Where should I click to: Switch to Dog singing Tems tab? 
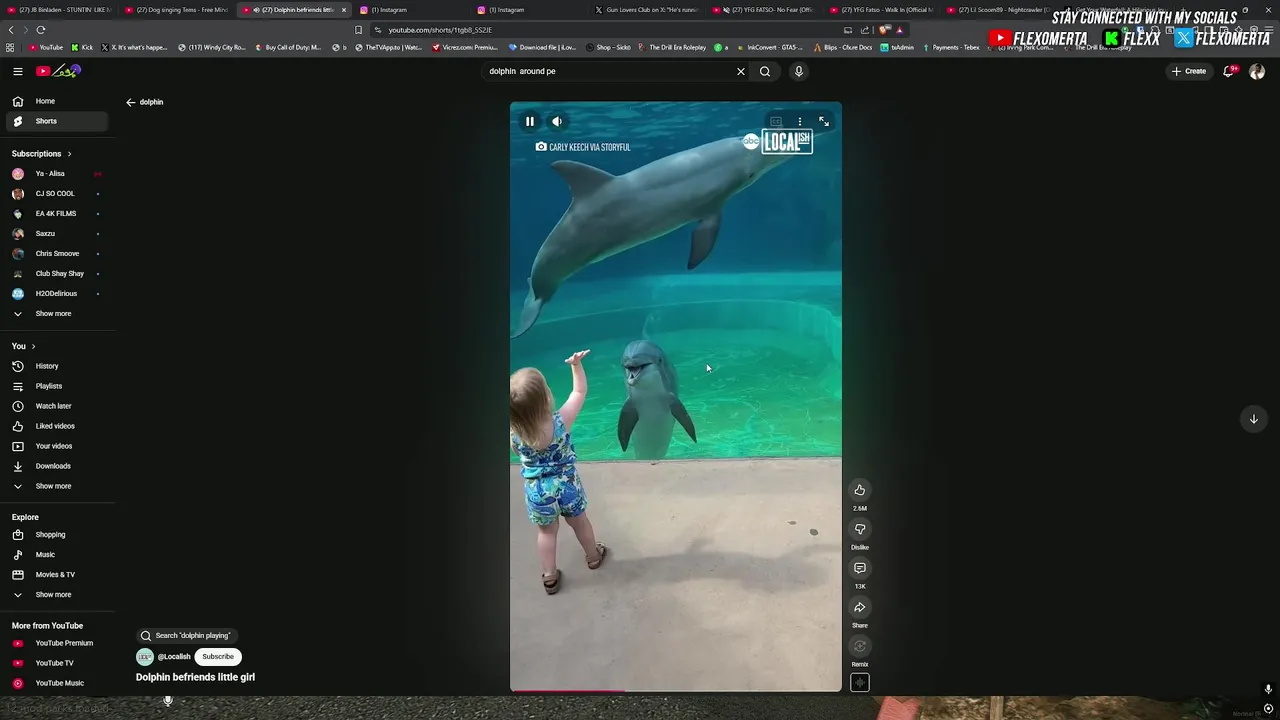[x=178, y=10]
